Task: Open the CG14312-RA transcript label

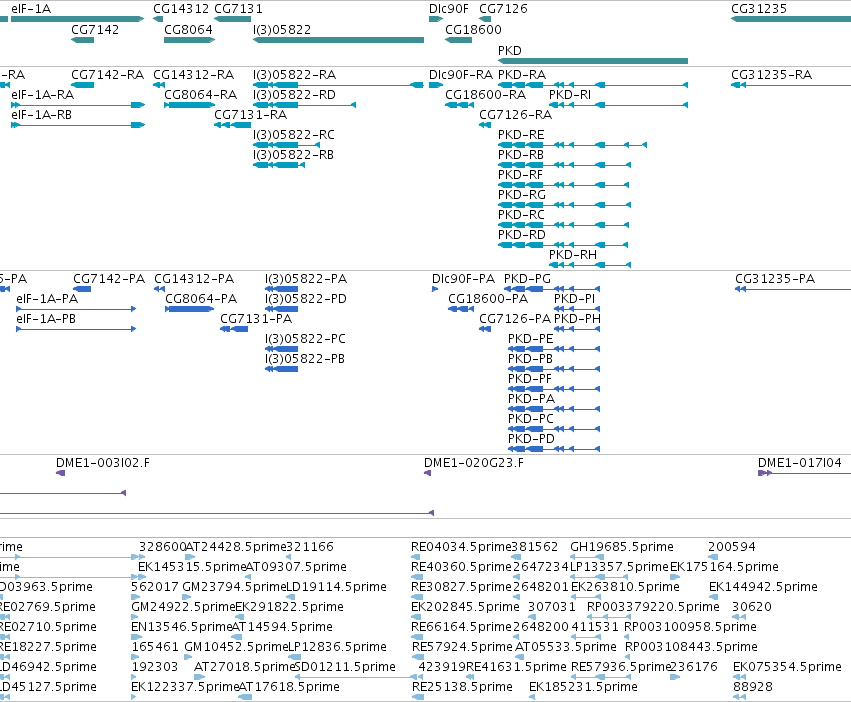Action: click(194, 75)
